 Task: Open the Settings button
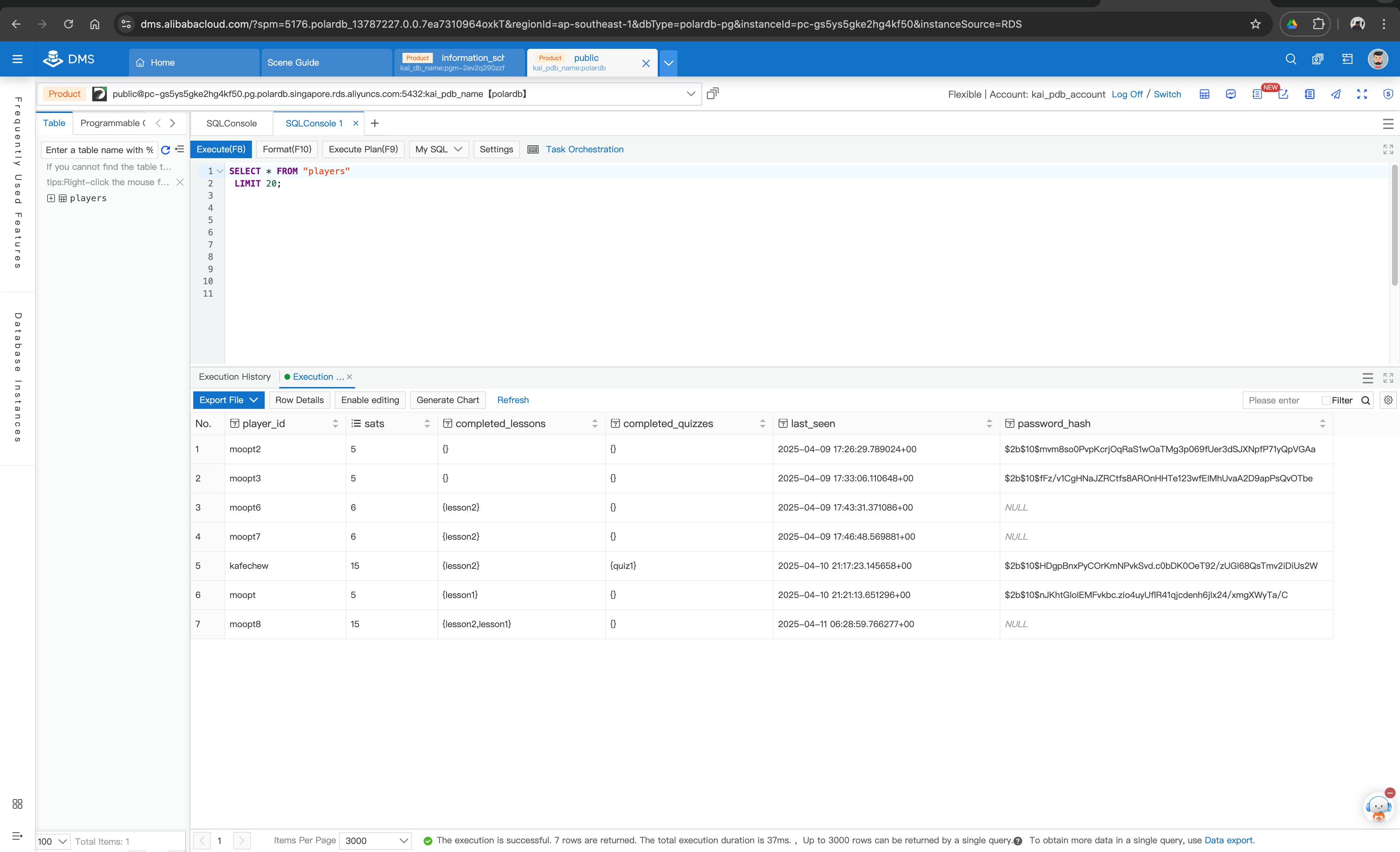(x=496, y=149)
